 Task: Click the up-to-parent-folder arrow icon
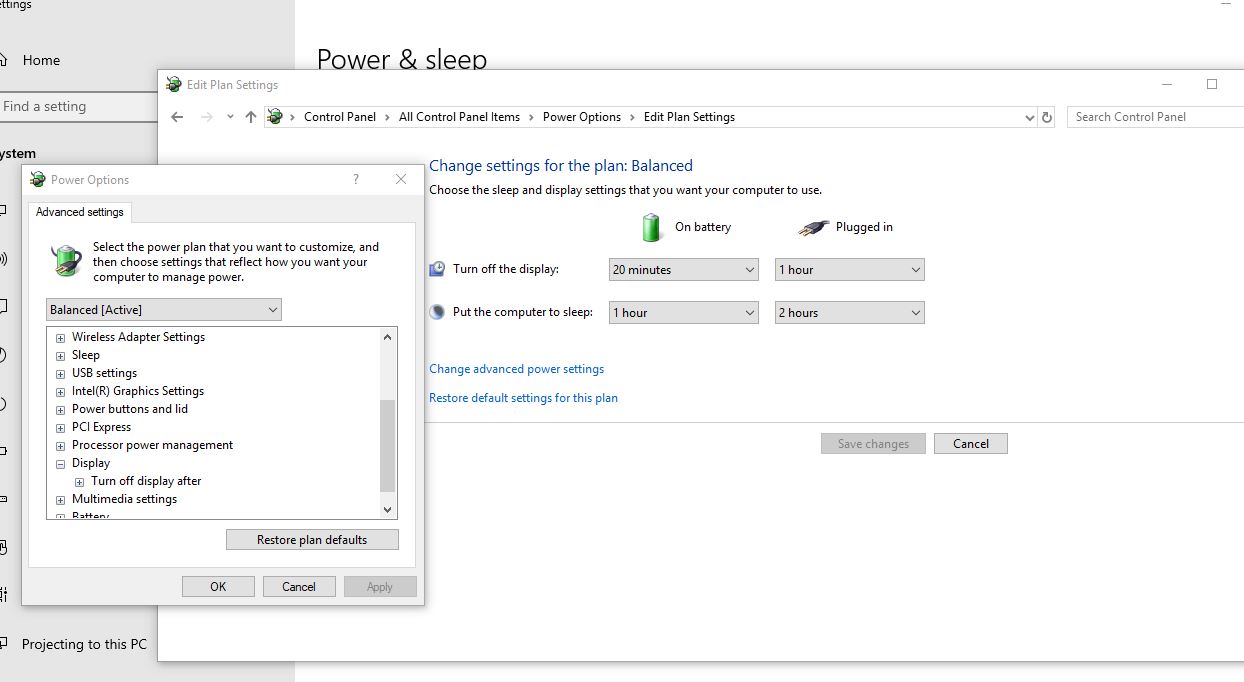(x=250, y=117)
